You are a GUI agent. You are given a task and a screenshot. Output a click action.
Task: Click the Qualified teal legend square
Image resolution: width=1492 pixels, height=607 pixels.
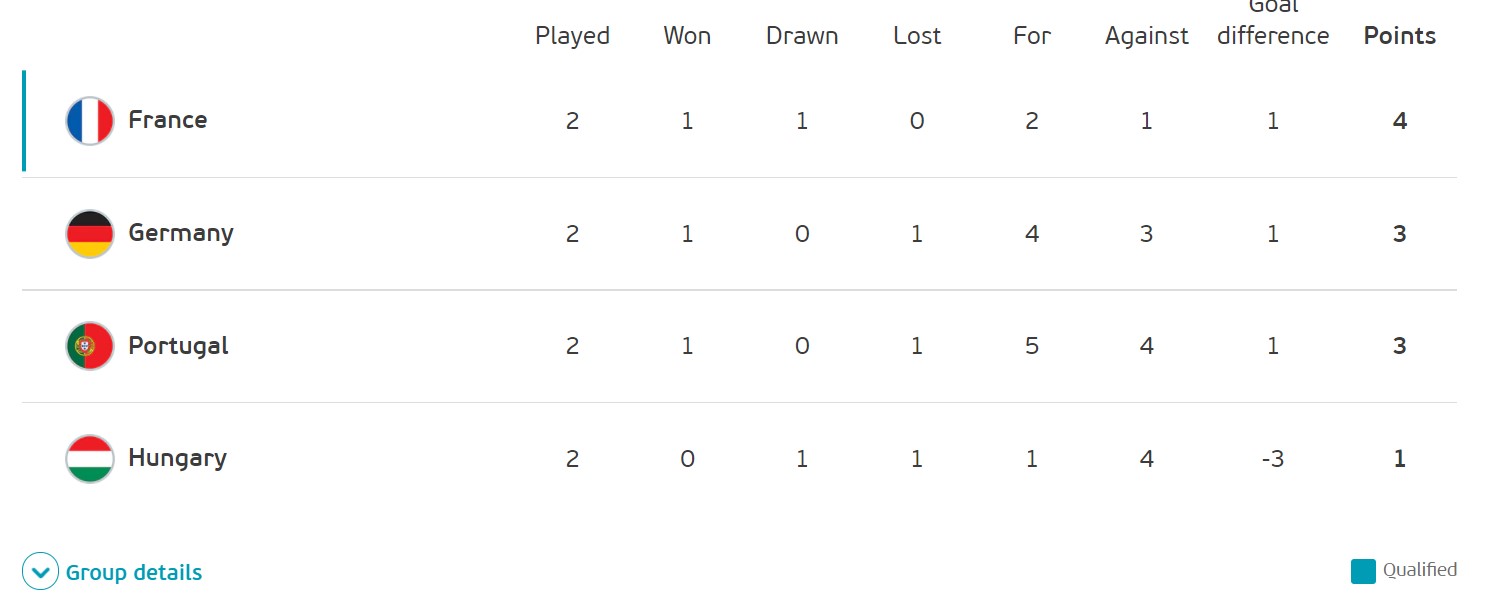point(1363,571)
